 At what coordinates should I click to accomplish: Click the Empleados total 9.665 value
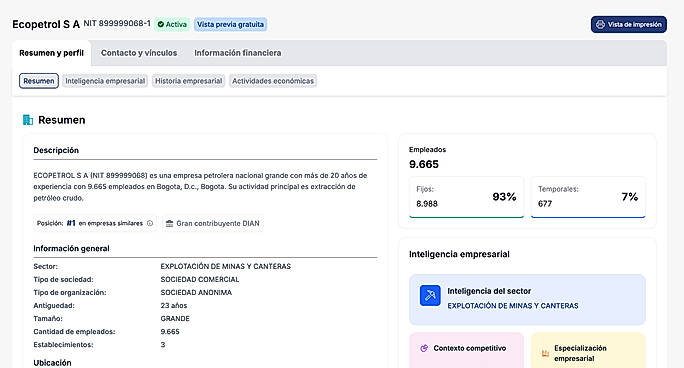(x=424, y=164)
